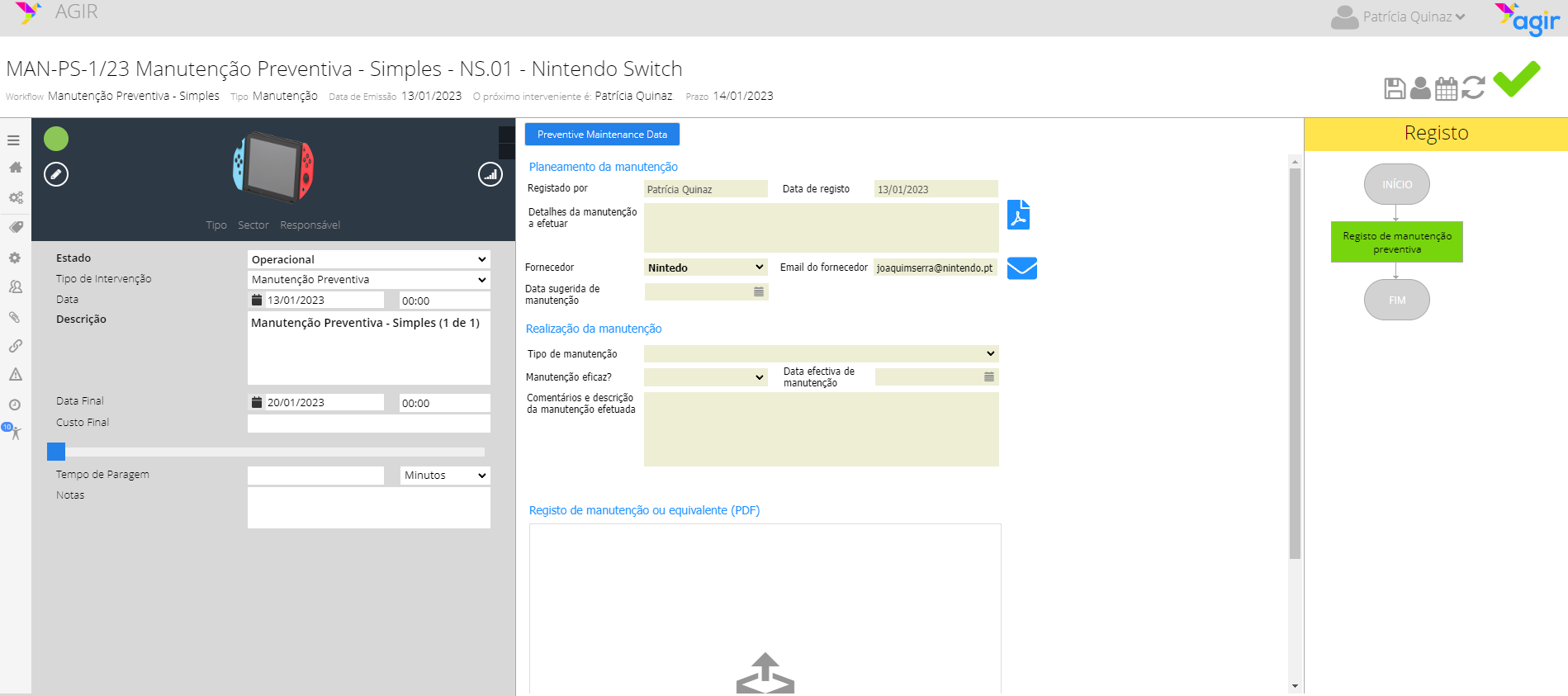Image resolution: width=1568 pixels, height=696 pixels.
Task: Click the user avatar icon in the top bar
Action: point(1344,17)
